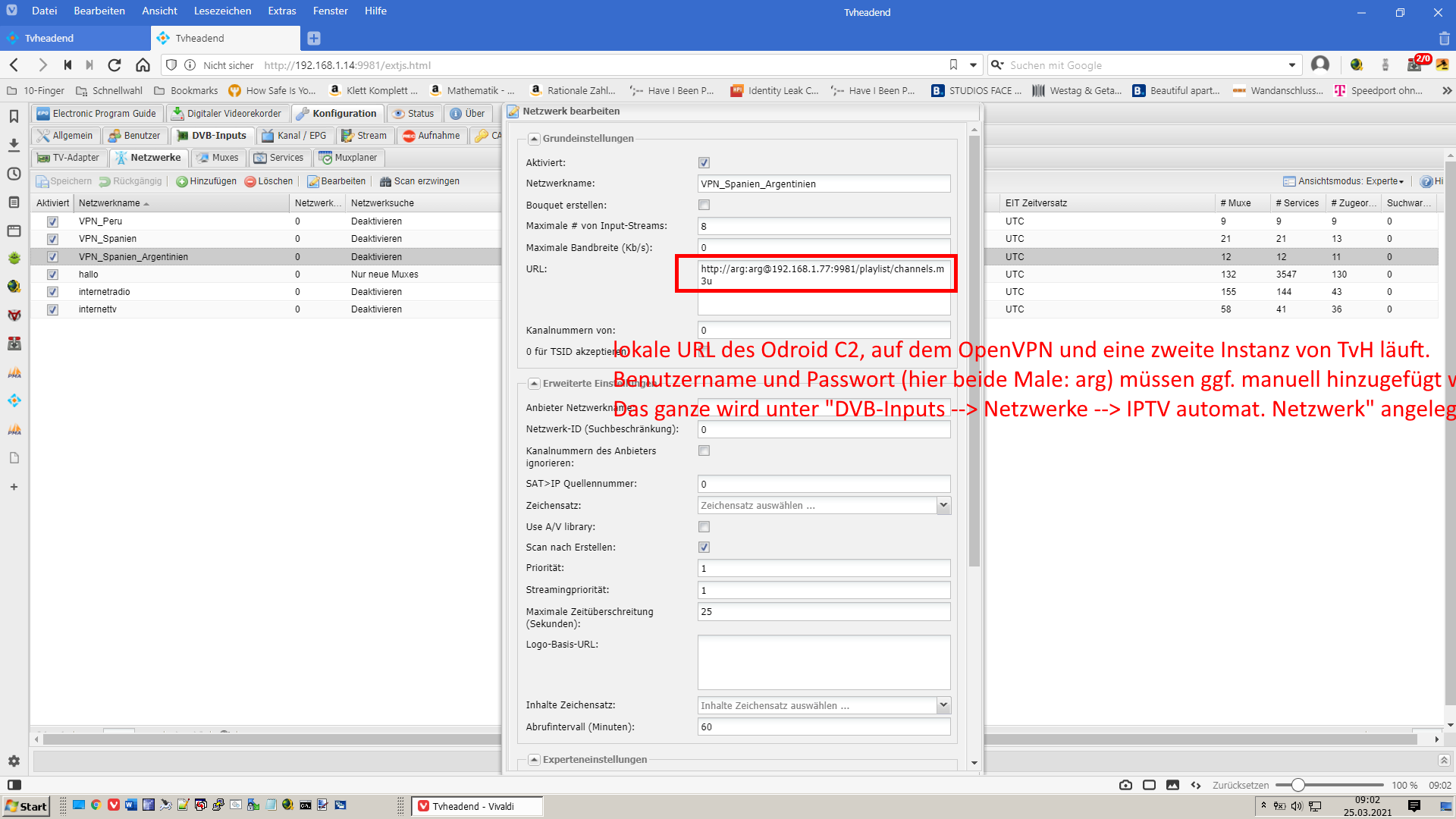The height and width of the screenshot is (819, 1456).
Task: Open Inhalte Zeichensatz dropdown
Action: click(943, 705)
